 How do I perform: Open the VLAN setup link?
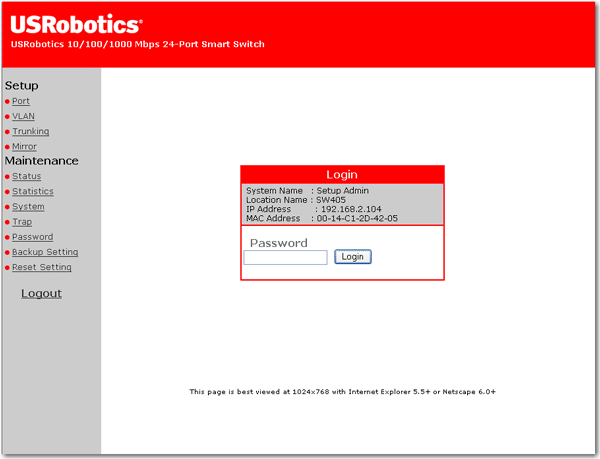23,116
